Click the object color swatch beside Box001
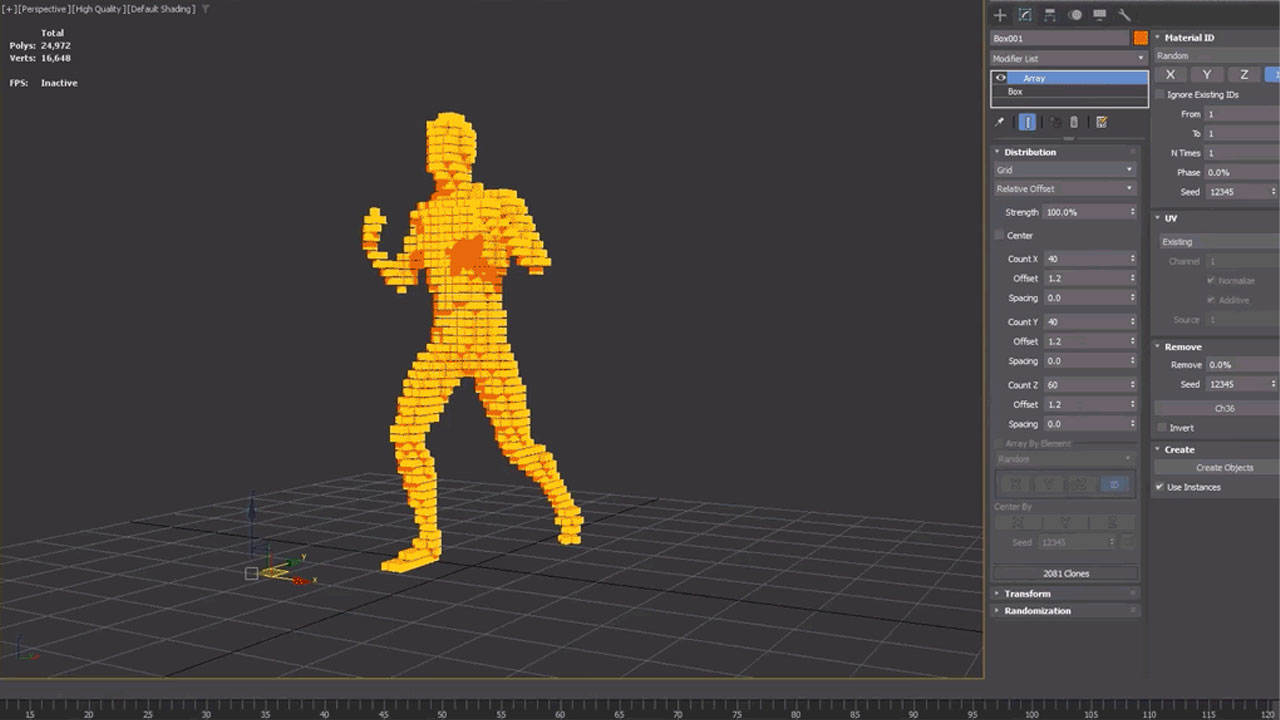 (1138, 37)
